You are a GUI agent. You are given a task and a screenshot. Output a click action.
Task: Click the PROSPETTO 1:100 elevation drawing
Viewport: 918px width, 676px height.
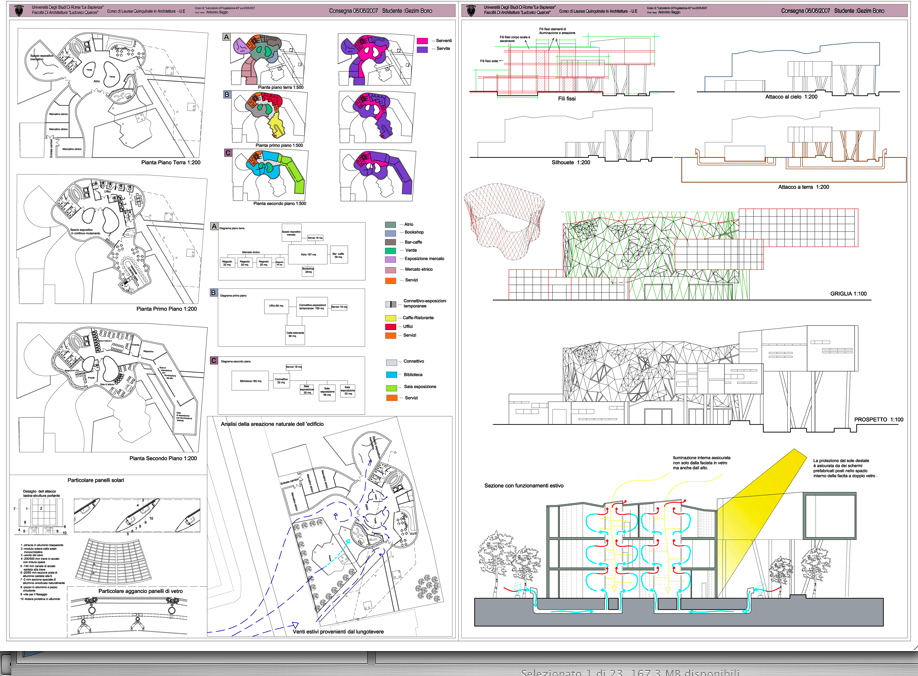click(690, 375)
